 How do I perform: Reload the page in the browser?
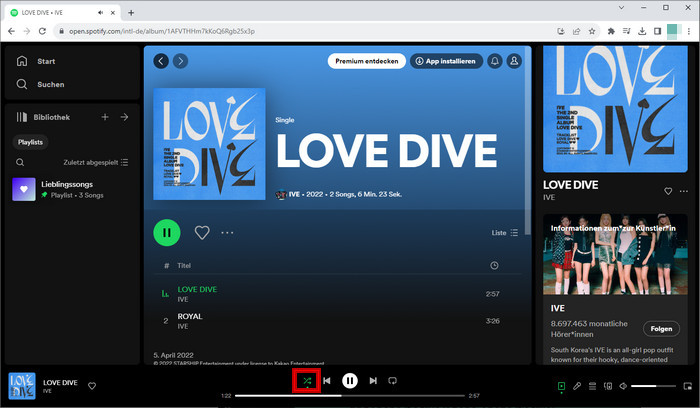point(42,31)
